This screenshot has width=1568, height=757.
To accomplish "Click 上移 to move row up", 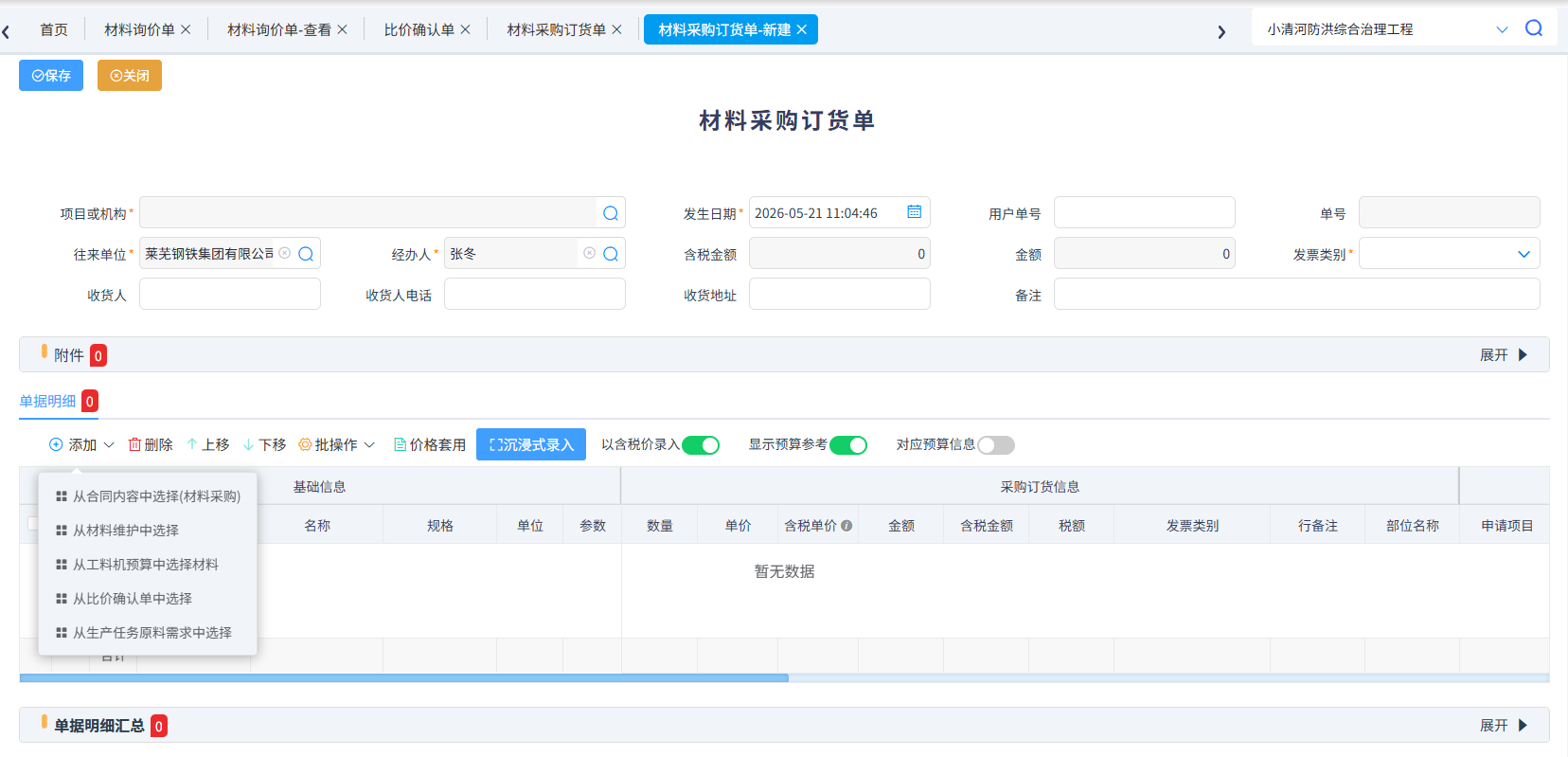I will pos(208,444).
